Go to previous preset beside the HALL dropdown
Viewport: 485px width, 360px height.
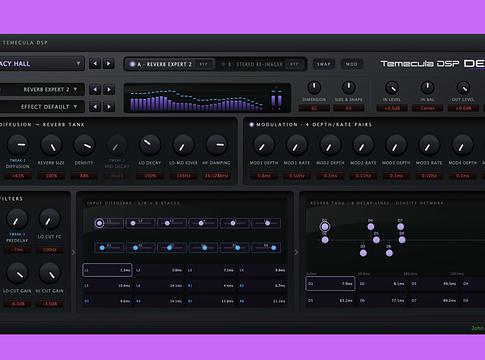click(95, 63)
